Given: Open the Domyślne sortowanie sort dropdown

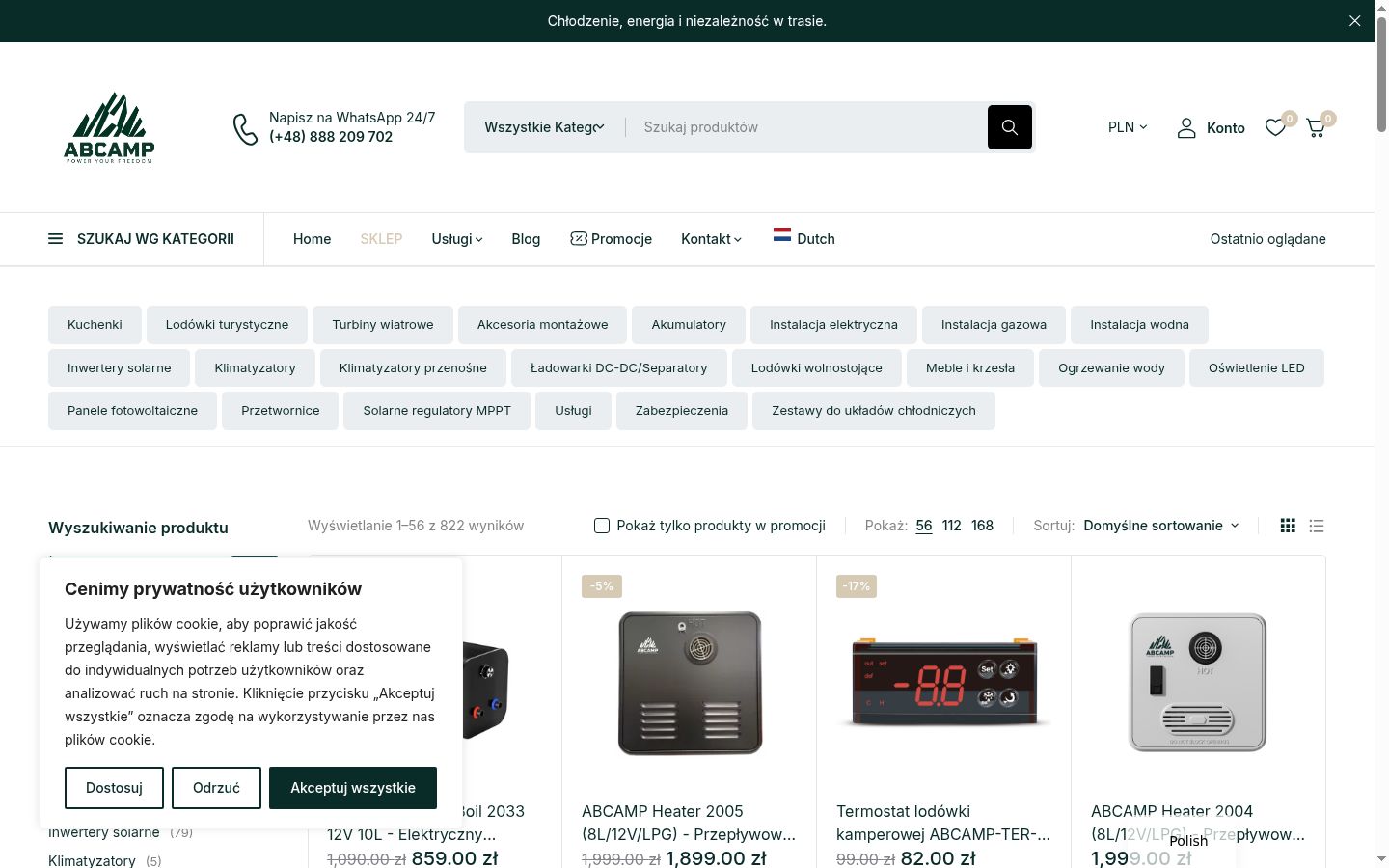Looking at the screenshot, I should pos(1160,526).
